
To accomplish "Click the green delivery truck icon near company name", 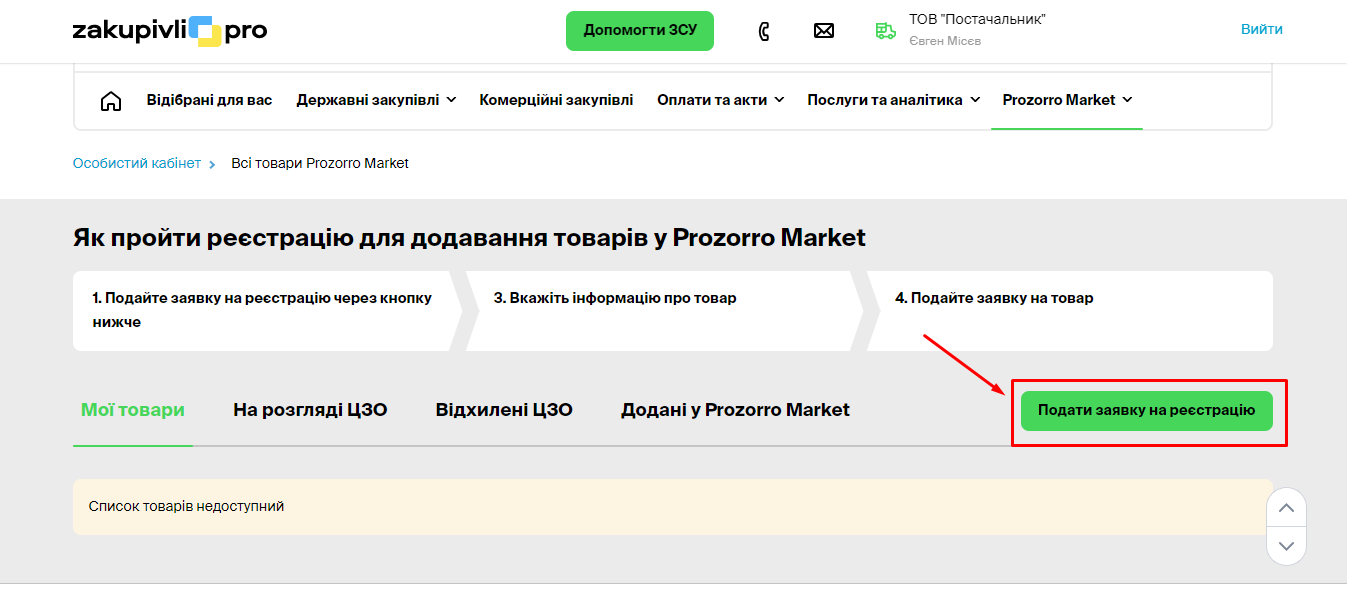I will pos(884,31).
